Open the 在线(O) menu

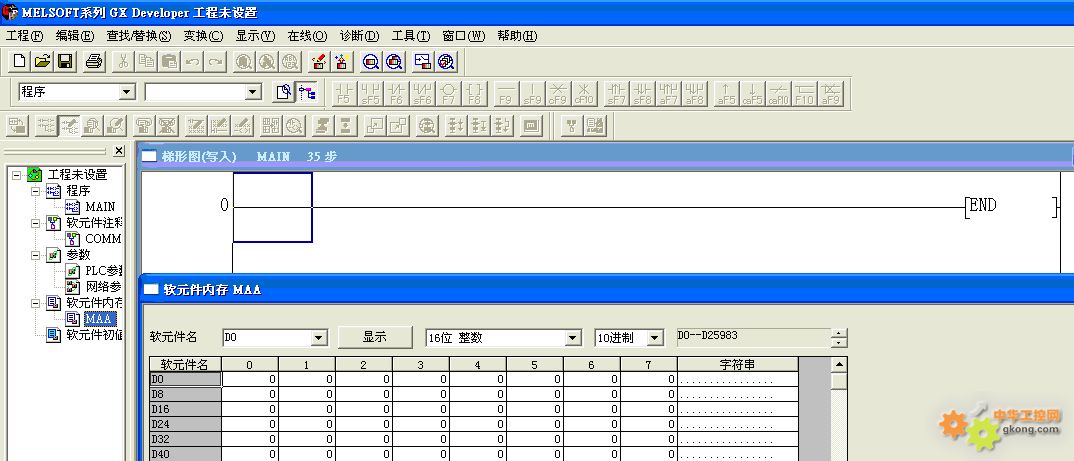pos(307,36)
